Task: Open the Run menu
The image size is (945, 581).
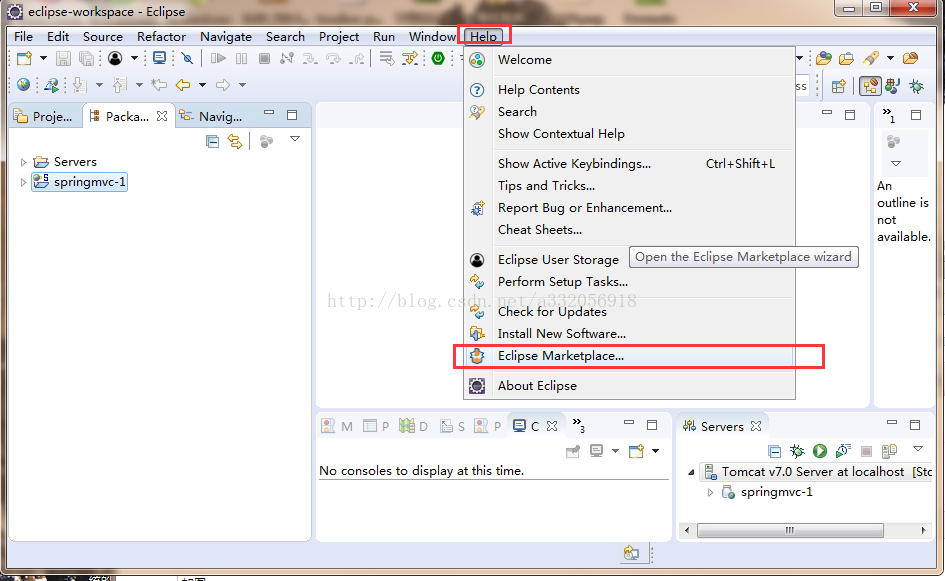Action: click(x=384, y=37)
